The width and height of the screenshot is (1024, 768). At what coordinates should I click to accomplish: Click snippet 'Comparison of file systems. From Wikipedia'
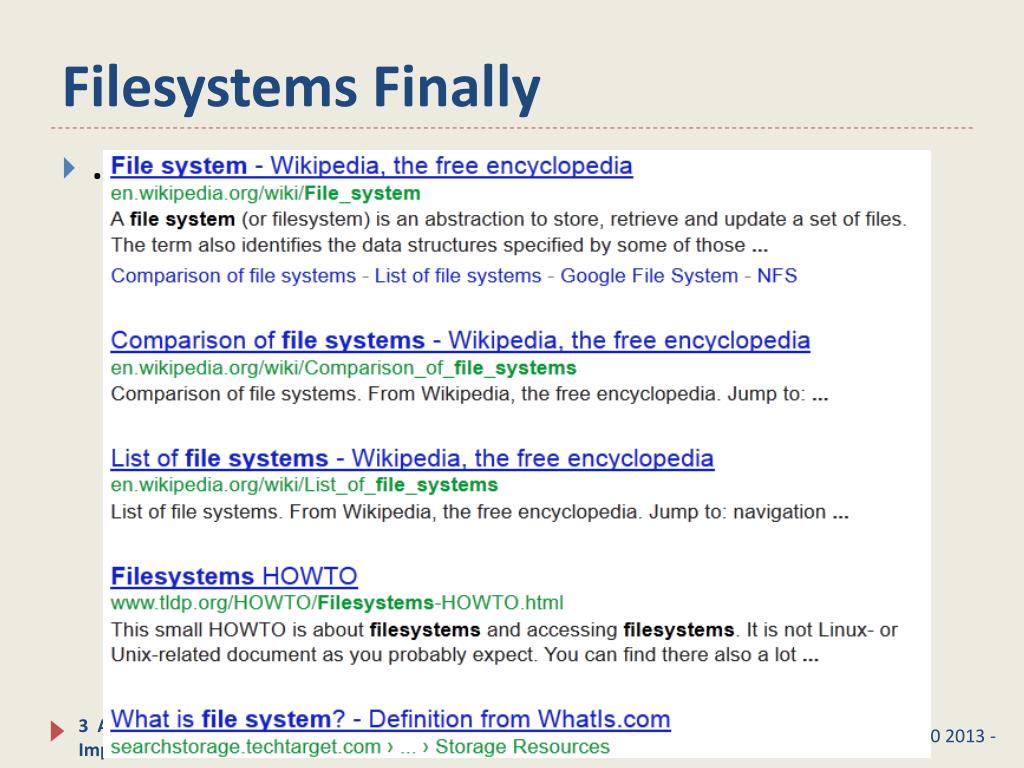pyautogui.click(x=470, y=394)
